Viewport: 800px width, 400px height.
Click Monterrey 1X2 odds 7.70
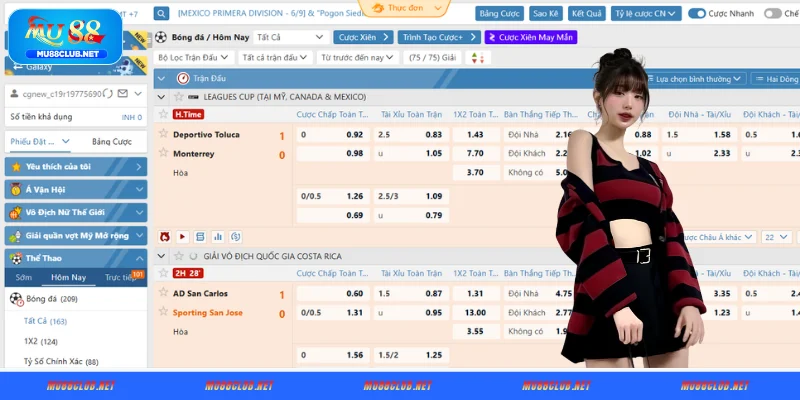[x=476, y=154]
